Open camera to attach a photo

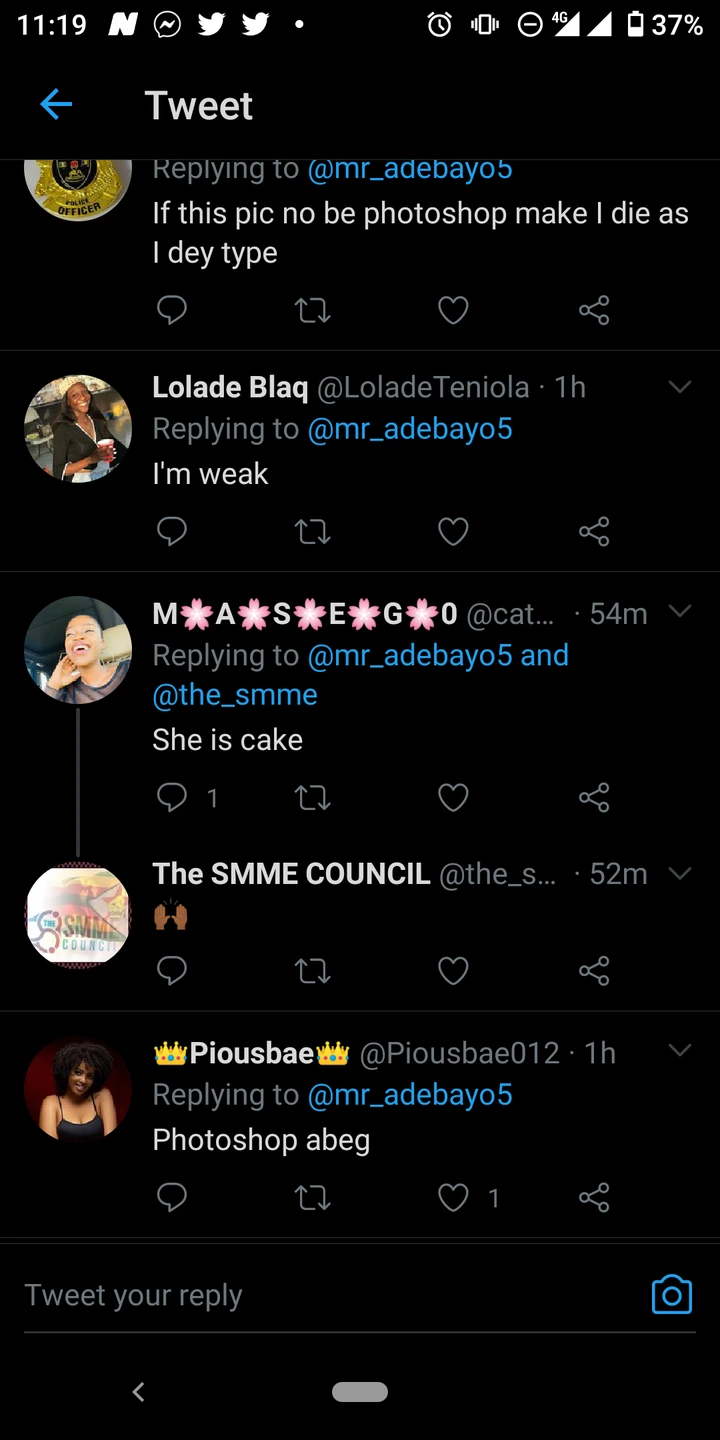coord(671,1294)
